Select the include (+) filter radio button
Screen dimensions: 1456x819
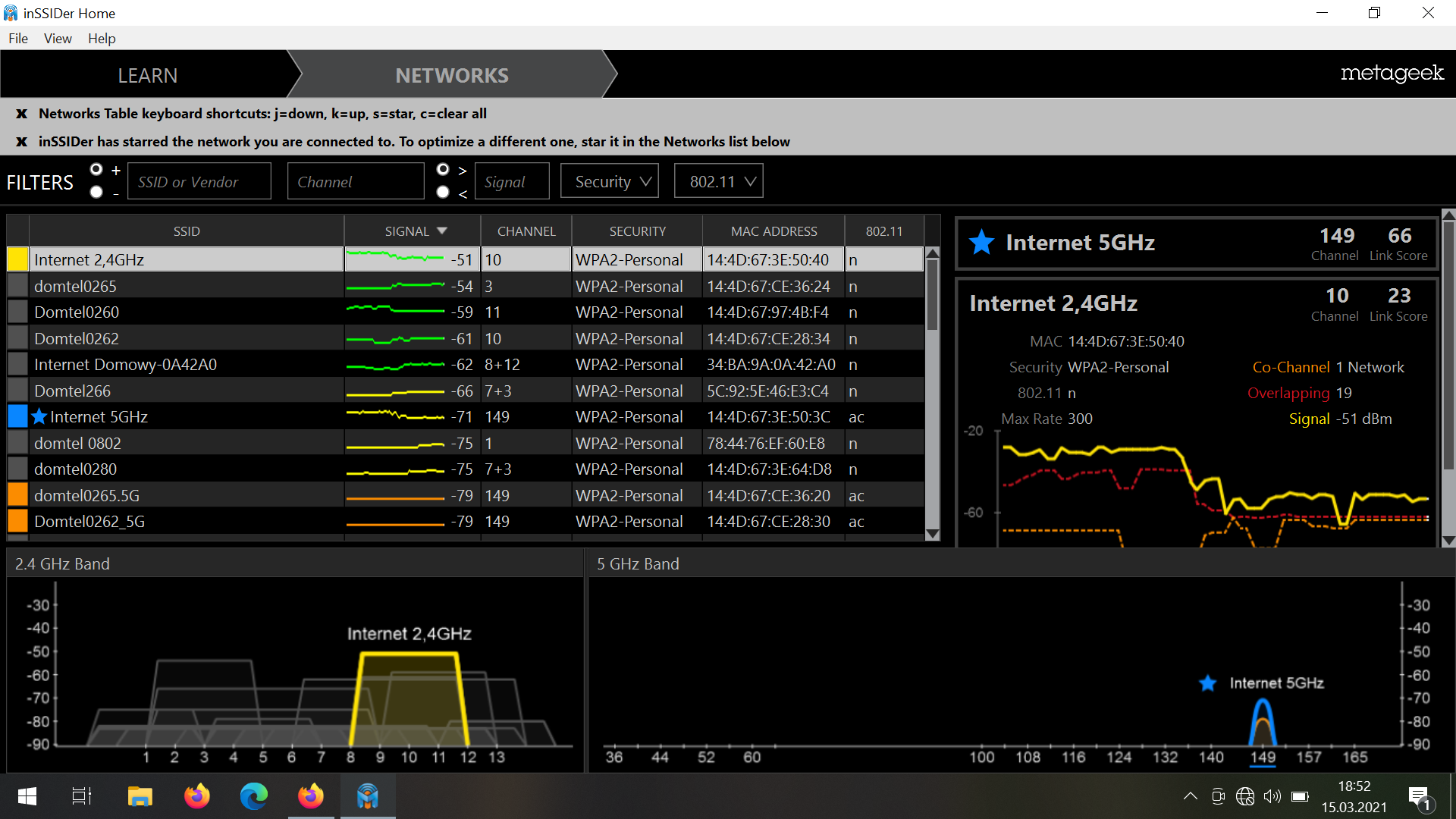point(96,169)
